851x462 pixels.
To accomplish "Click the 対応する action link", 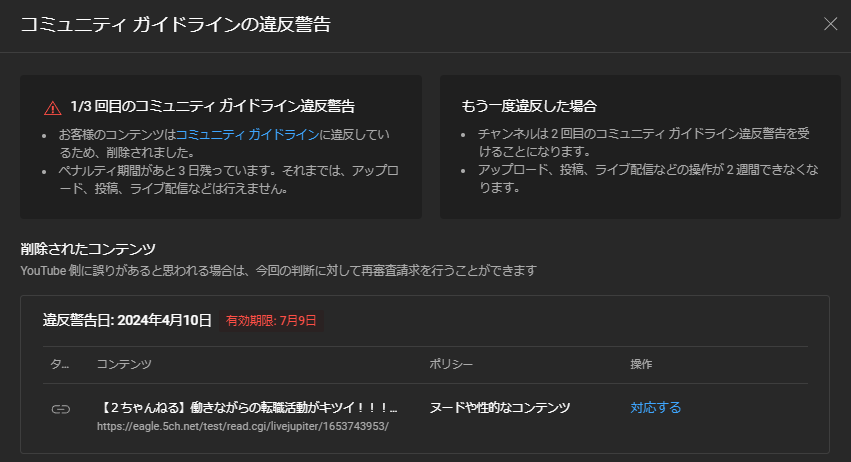I will 655,408.
